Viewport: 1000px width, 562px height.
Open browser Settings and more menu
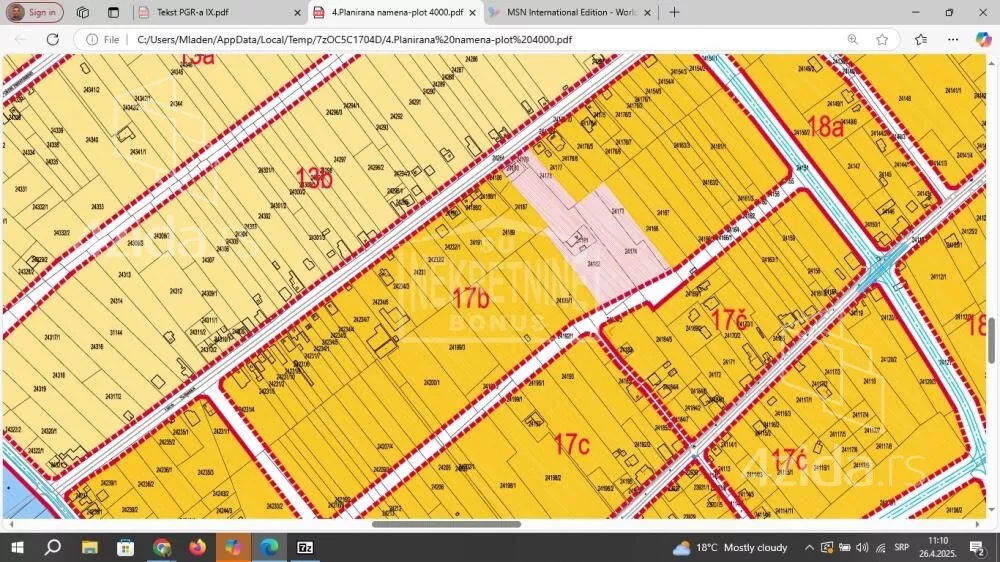pyautogui.click(x=951, y=39)
